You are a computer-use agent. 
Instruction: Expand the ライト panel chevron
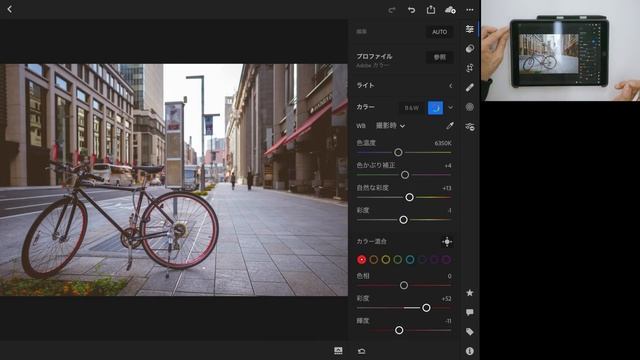pyautogui.click(x=451, y=86)
